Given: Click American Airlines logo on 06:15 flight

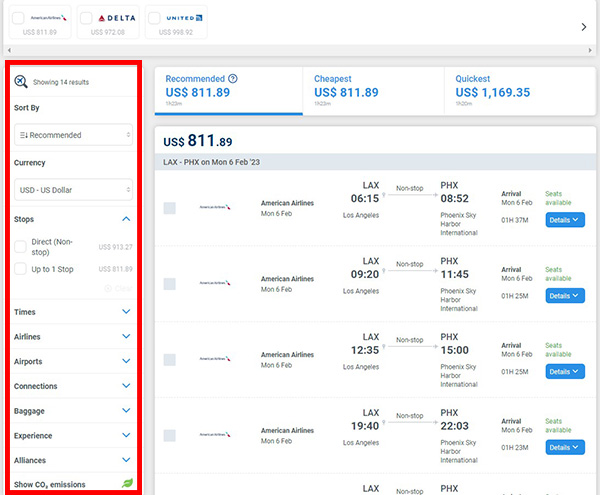Looking at the screenshot, I should tap(215, 207).
